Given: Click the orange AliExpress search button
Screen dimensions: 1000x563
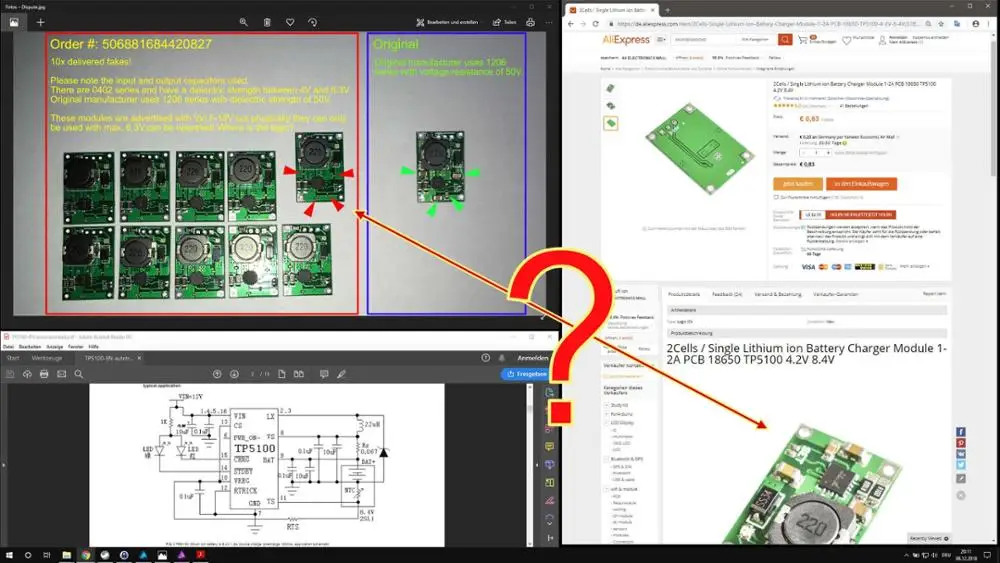Looking at the screenshot, I should (x=785, y=40).
